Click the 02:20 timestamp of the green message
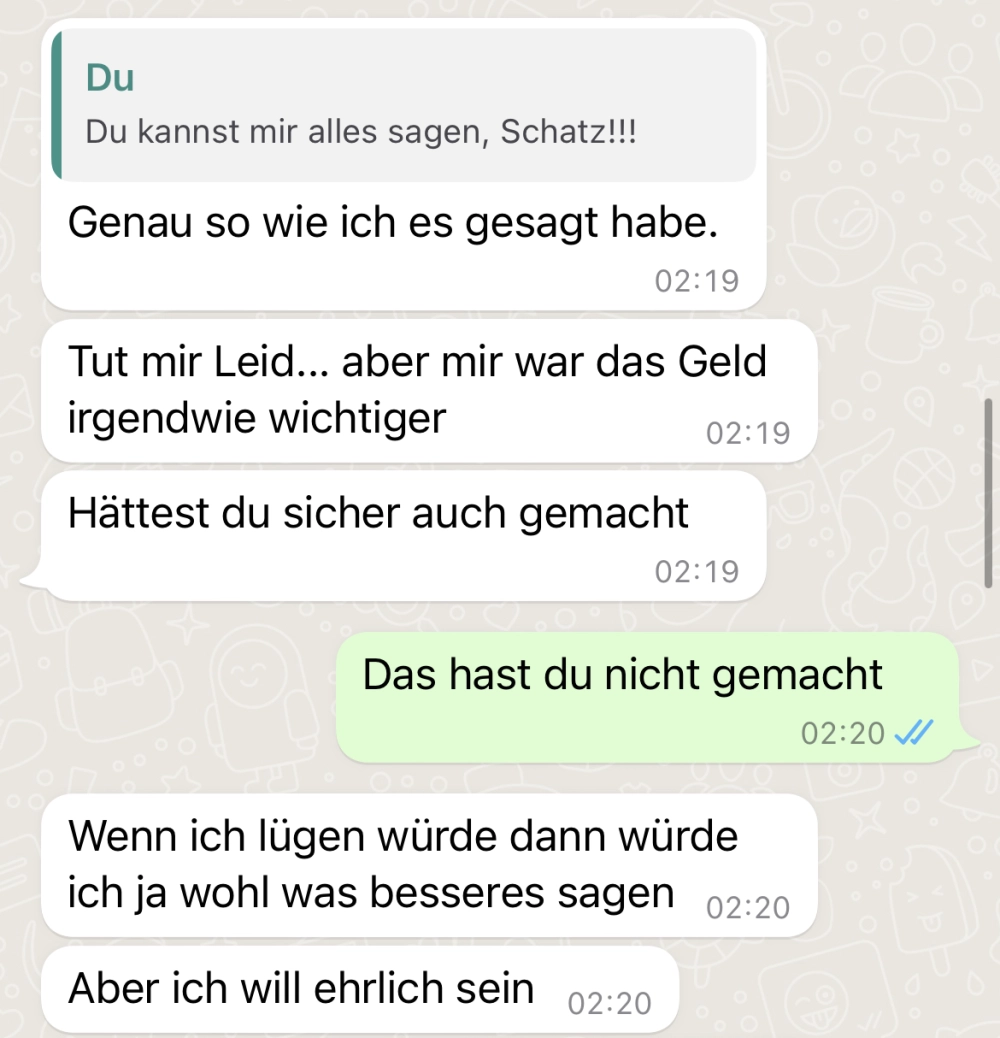The height and width of the screenshot is (1038, 1000). pos(842,733)
